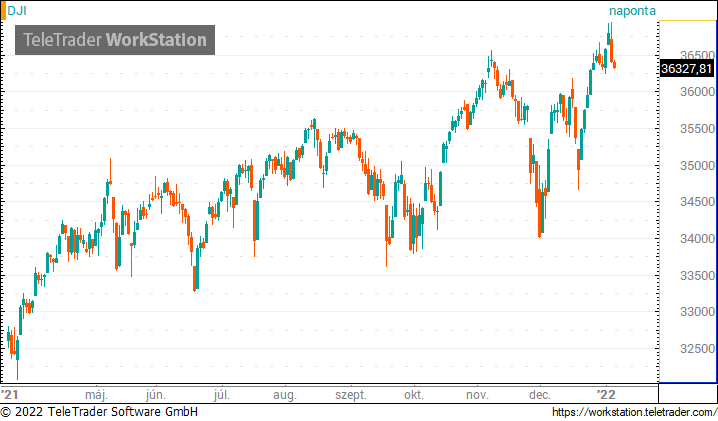This screenshot has width=718, height=421.
Task: Click the 35500 price axis label
Action: pyautogui.click(x=697, y=129)
